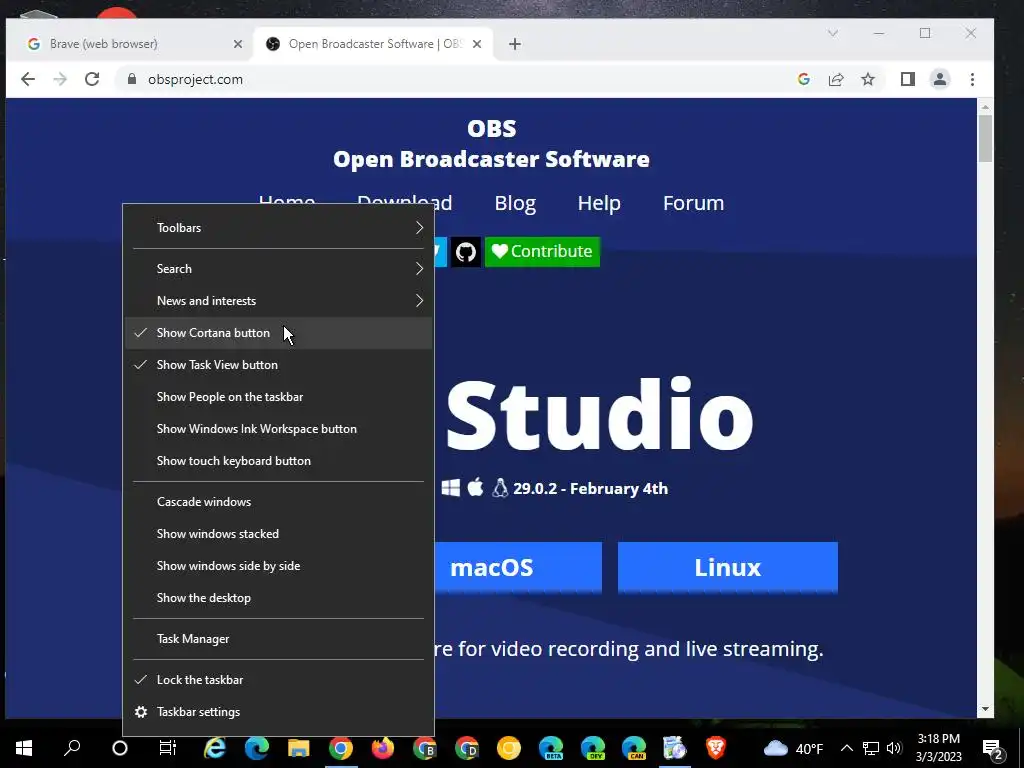Open Blog link in OBS navigation
The width and height of the screenshot is (1024, 768).
click(515, 203)
